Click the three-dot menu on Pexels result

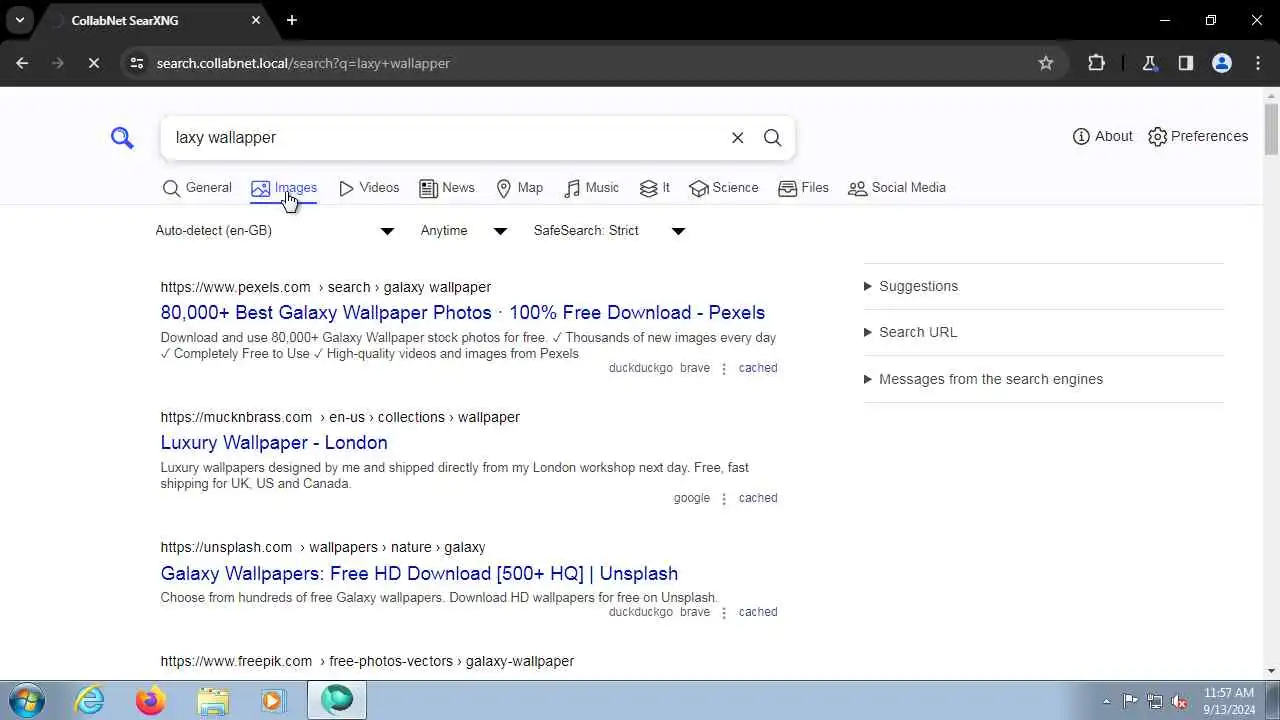724,369
